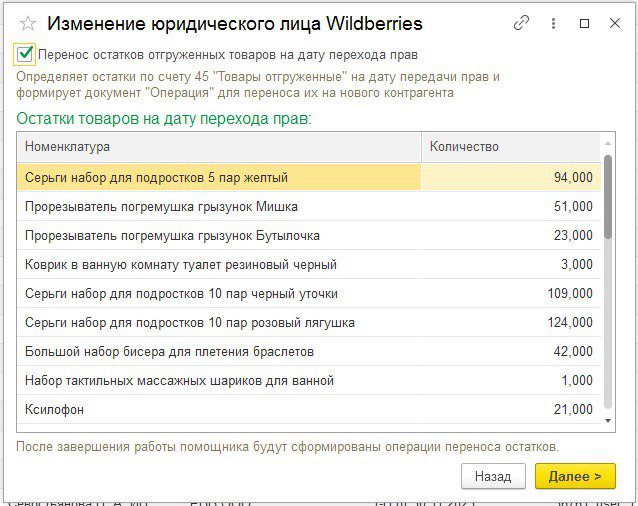Uncheck the transfer of shipped goods balances checkbox
The height and width of the screenshot is (506, 638).
[25, 54]
